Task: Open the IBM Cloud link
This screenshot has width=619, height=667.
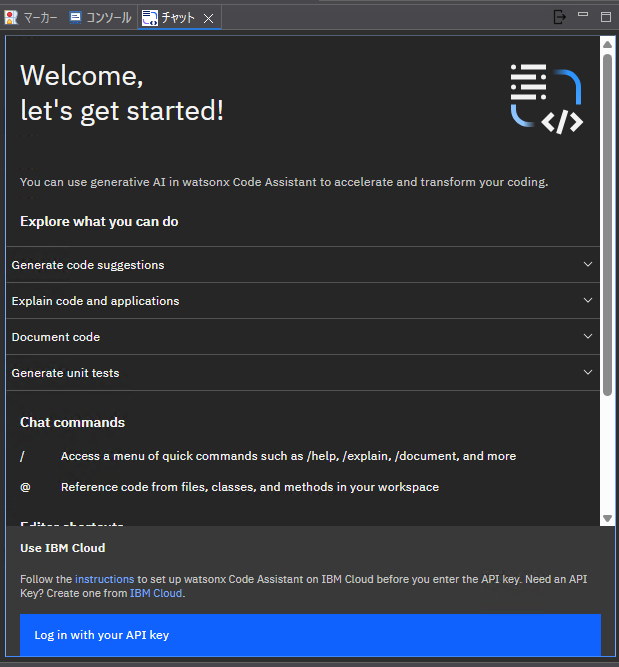Action: click(156, 593)
